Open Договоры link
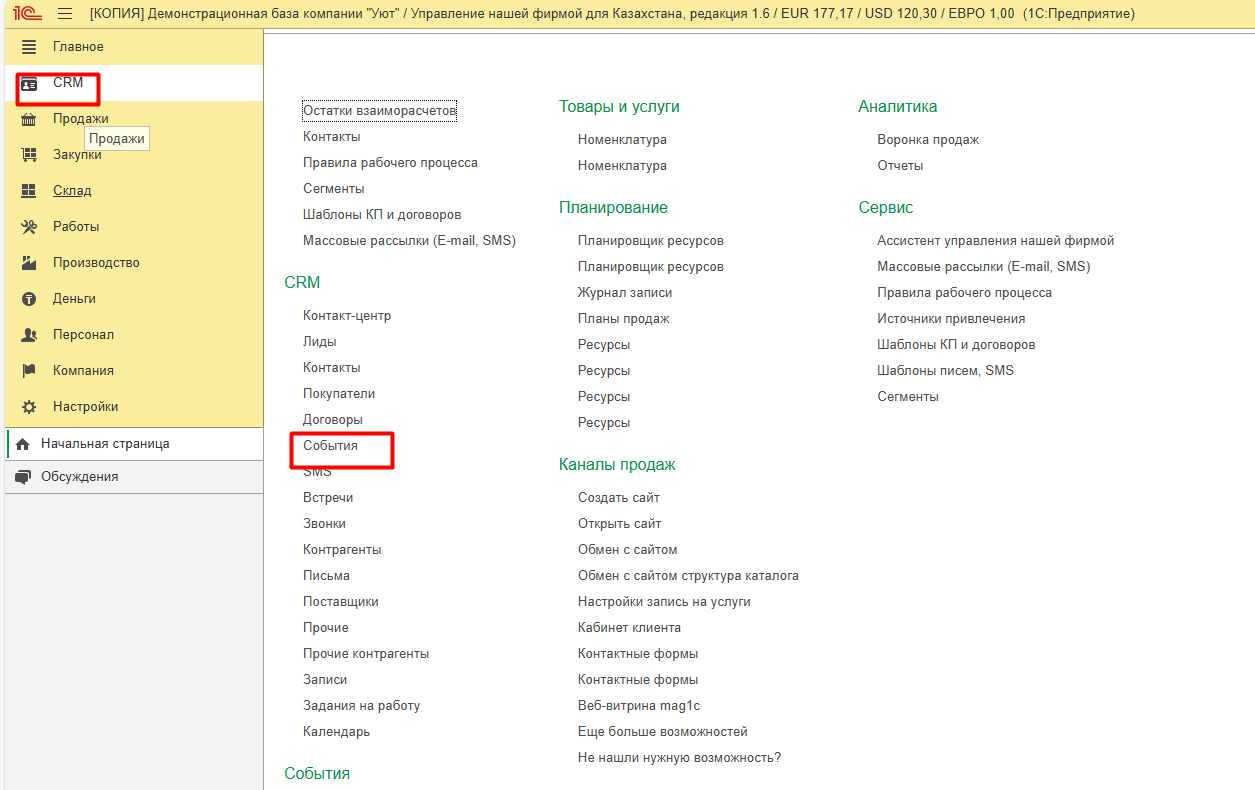This screenshot has height=790, width=1255. [x=333, y=420]
